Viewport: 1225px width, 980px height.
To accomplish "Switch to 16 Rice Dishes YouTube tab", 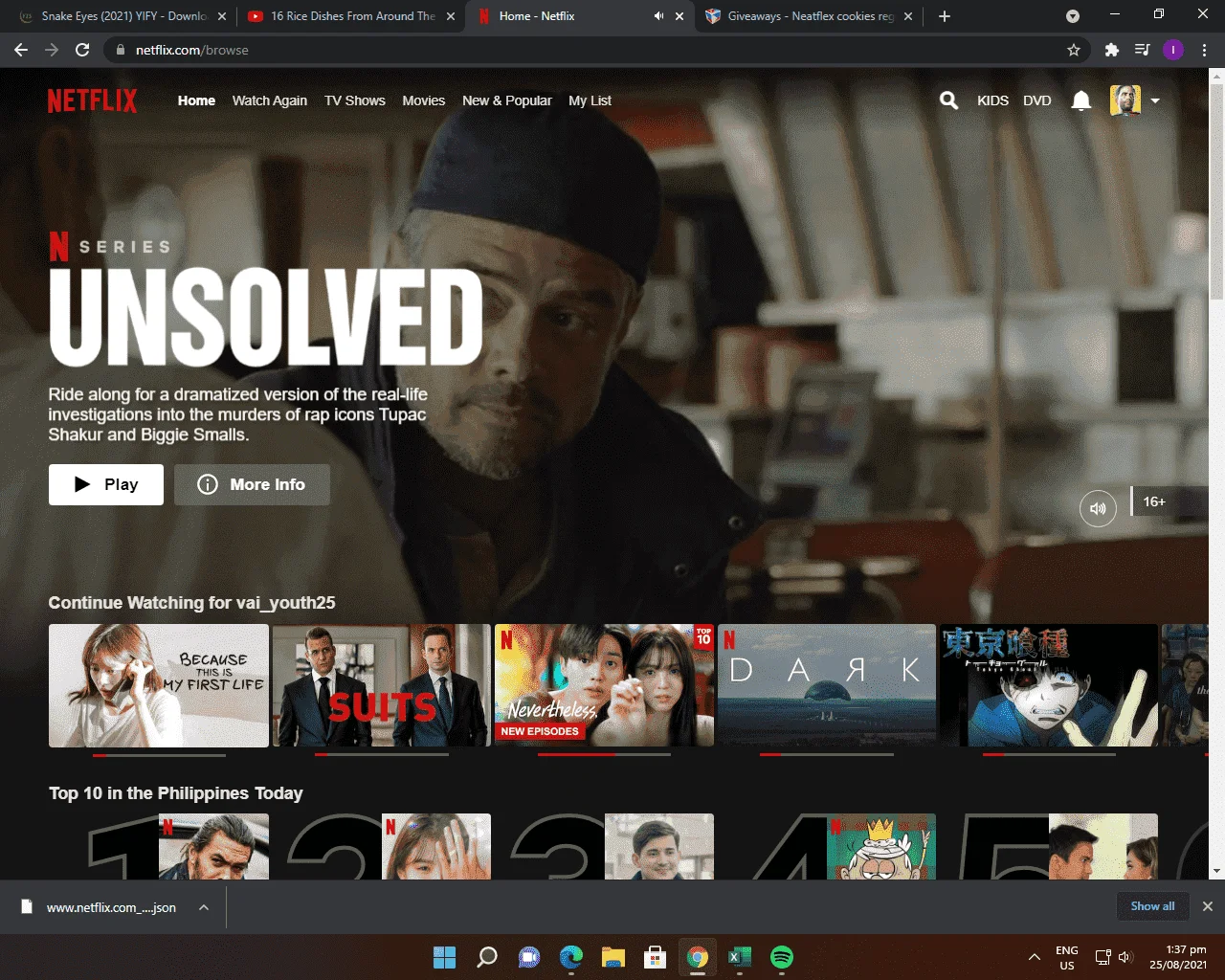I will tap(350, 16).
